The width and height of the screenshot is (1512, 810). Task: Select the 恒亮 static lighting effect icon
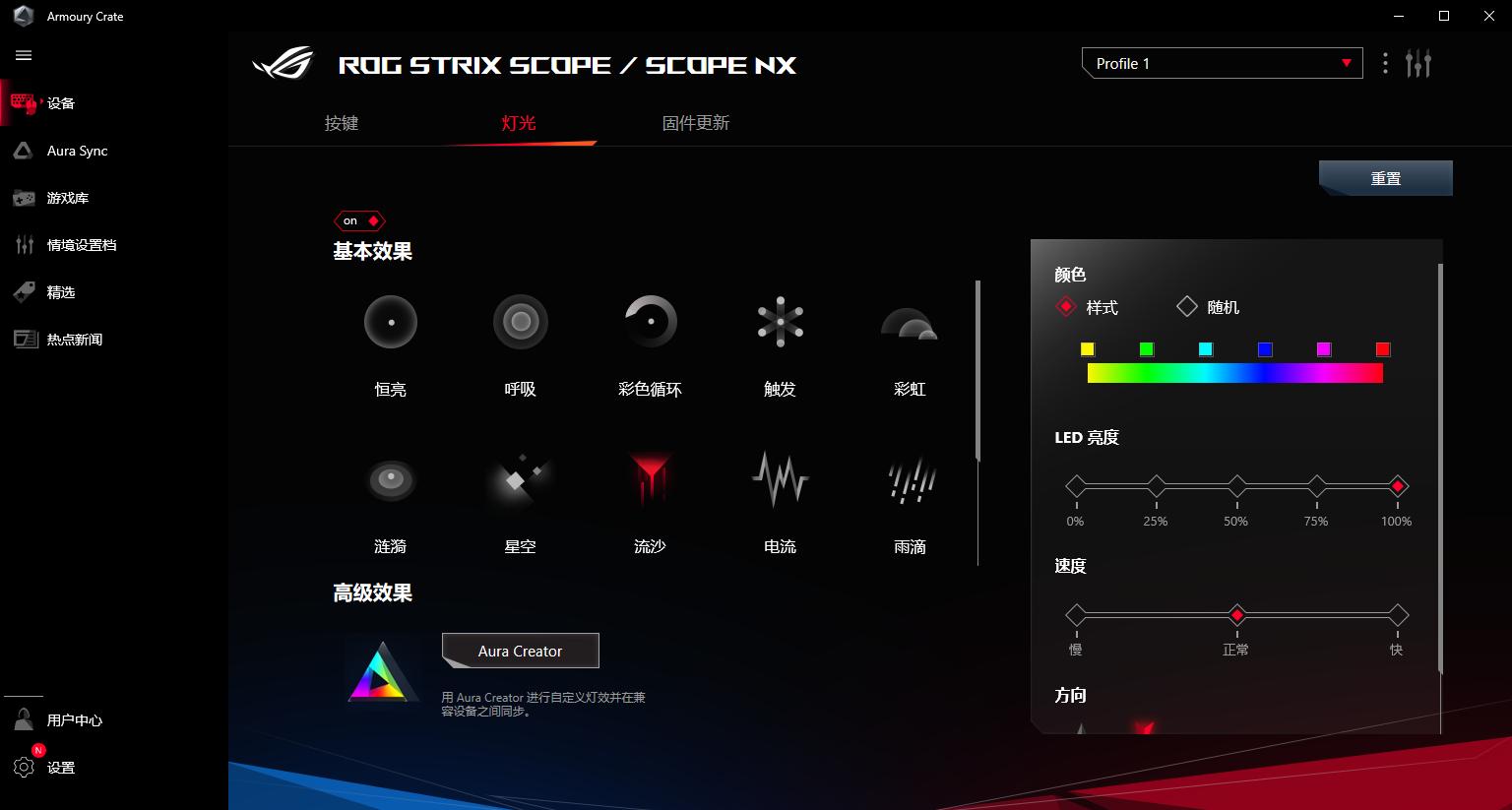391,322
